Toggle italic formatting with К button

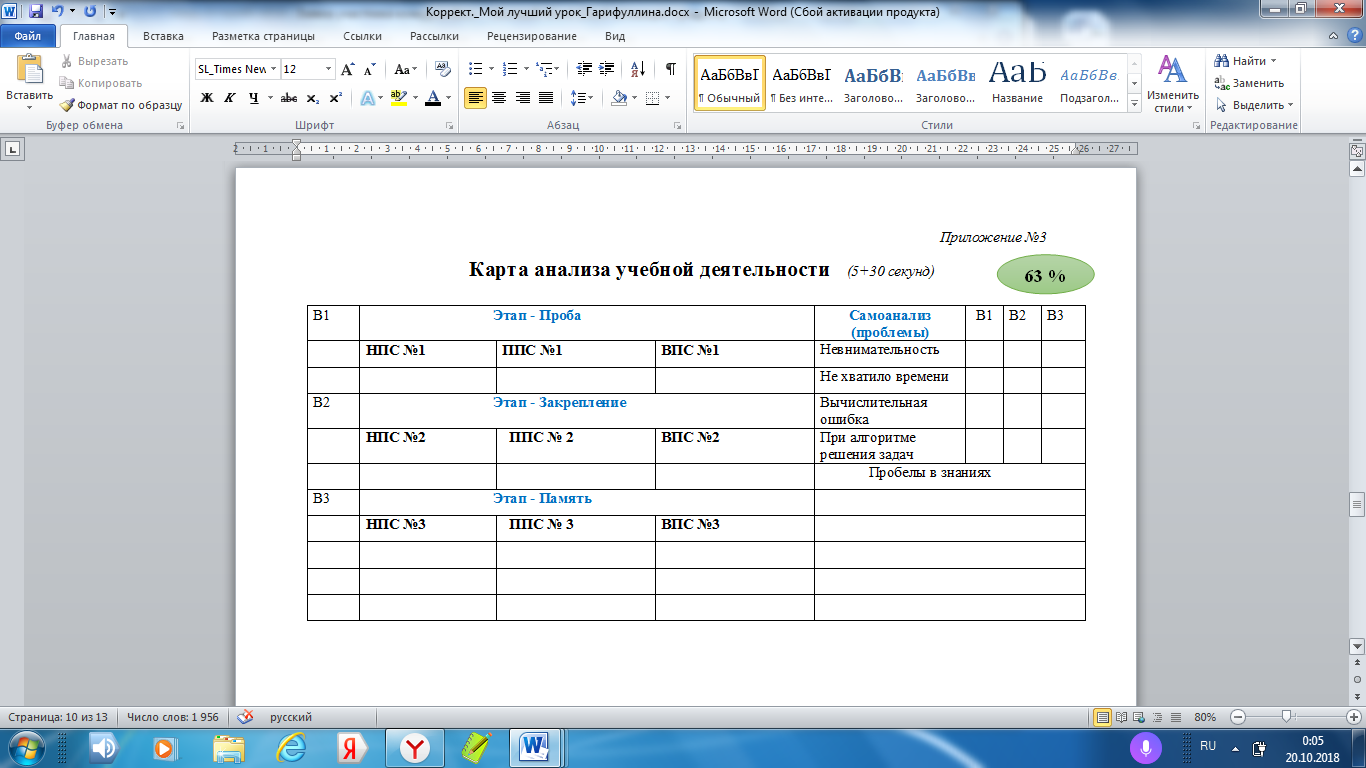(230, 98)
